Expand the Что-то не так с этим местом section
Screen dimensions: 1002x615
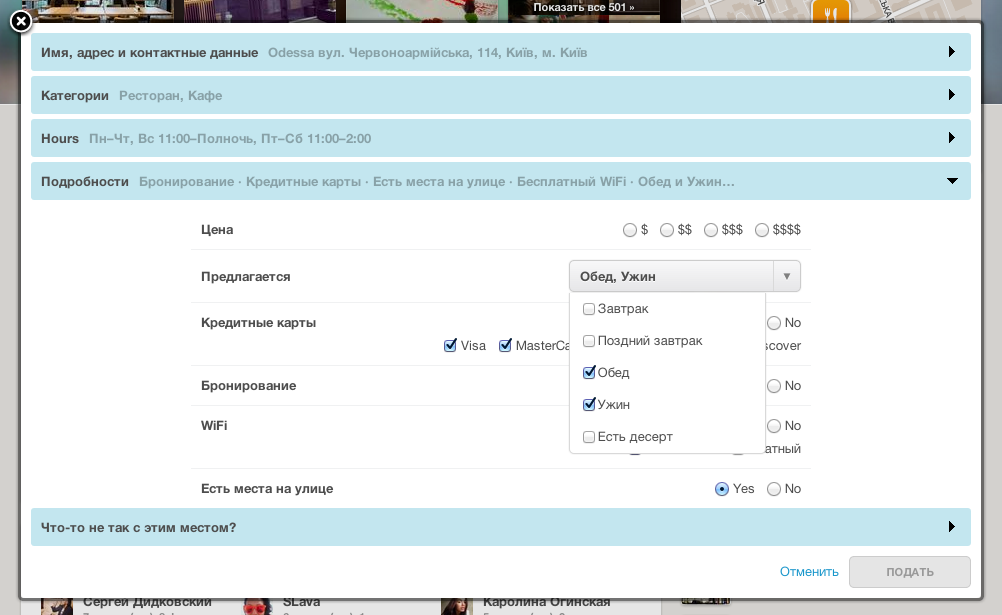click(500, 527)
